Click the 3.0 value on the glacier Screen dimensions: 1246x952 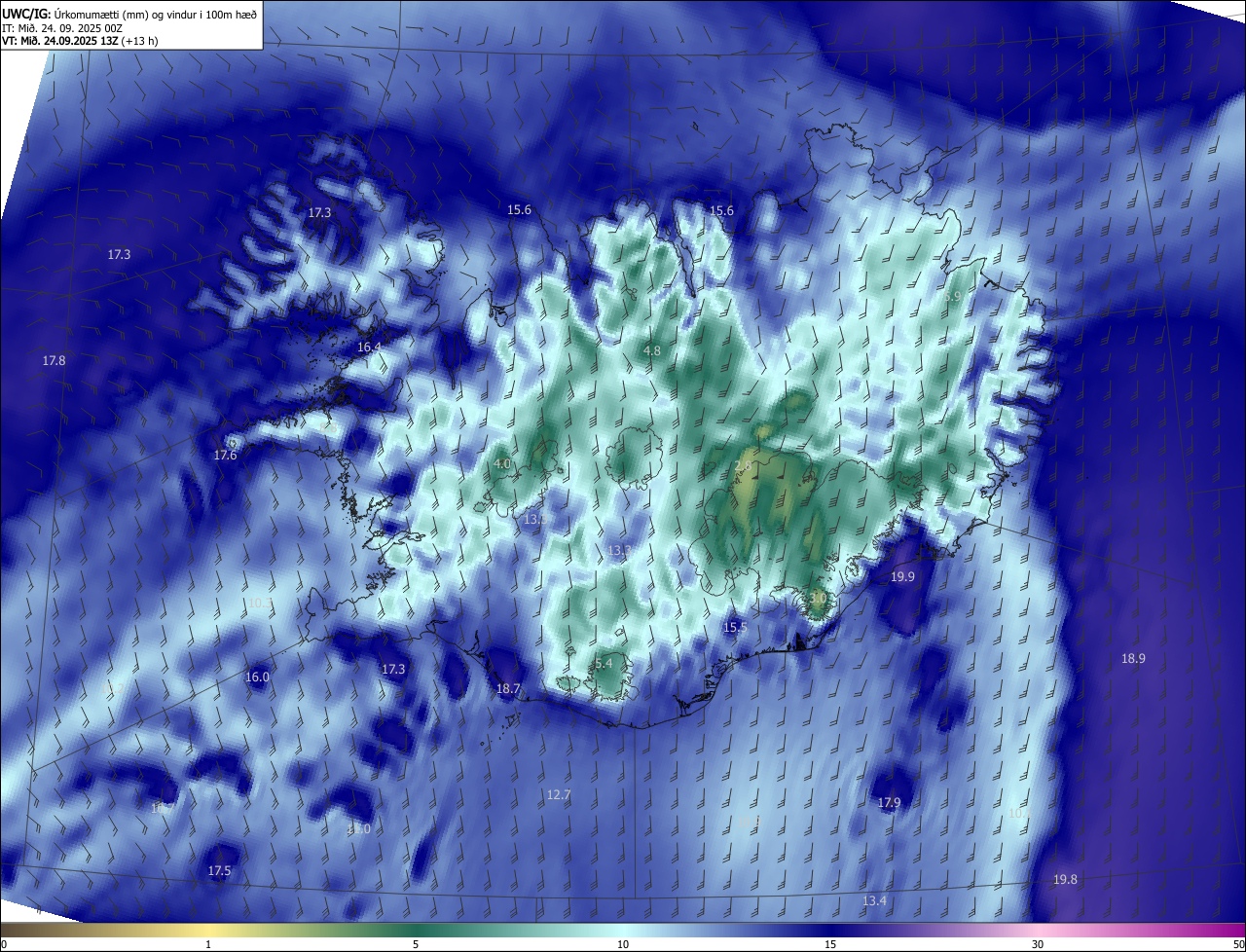coord(818,598)
